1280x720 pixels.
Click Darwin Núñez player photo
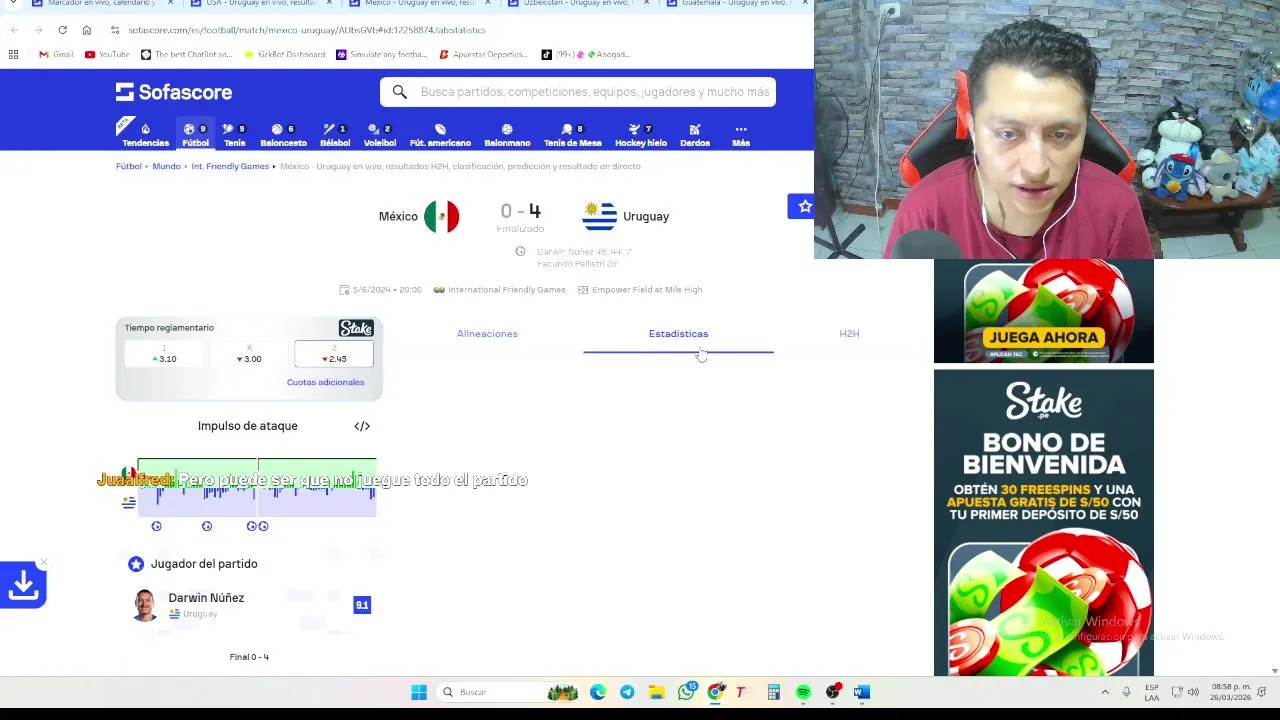pos(145,605)
